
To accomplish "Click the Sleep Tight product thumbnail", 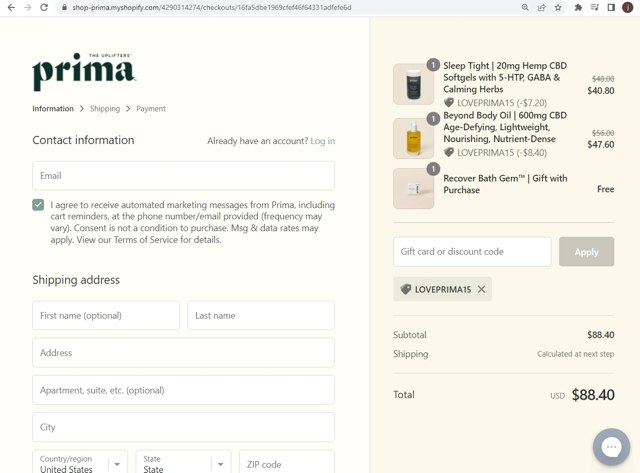I will tap(413, 84).
